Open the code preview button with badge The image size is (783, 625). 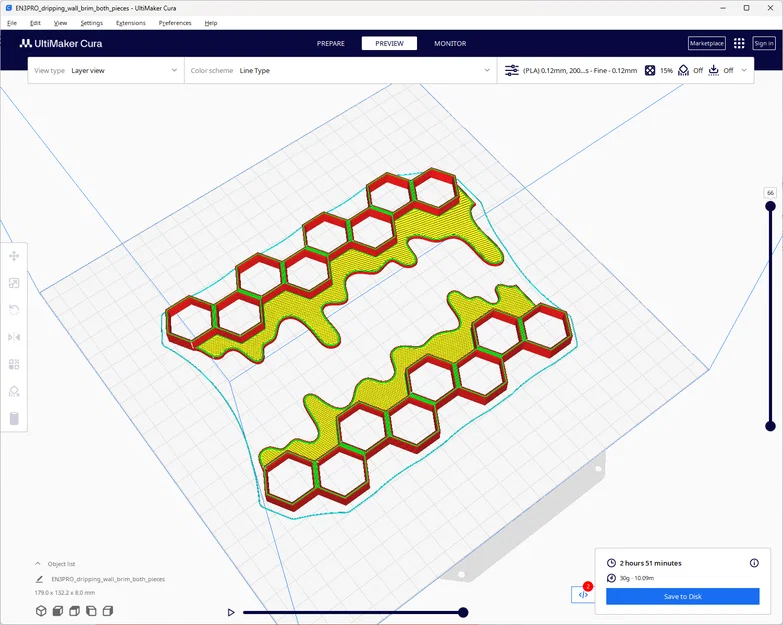point(583,594)
